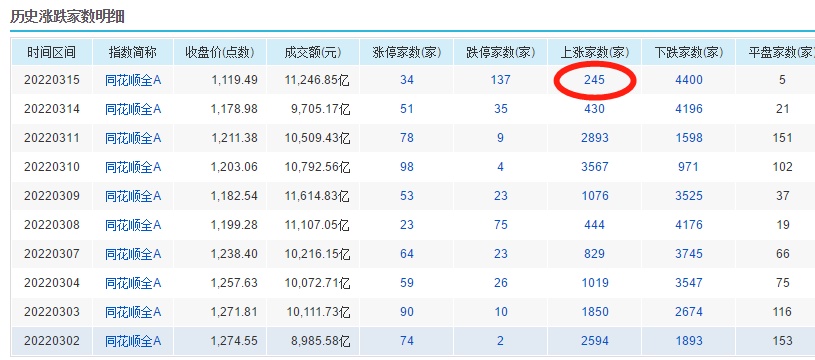Click limit-up count 53 for 20220309

(407, 196)
